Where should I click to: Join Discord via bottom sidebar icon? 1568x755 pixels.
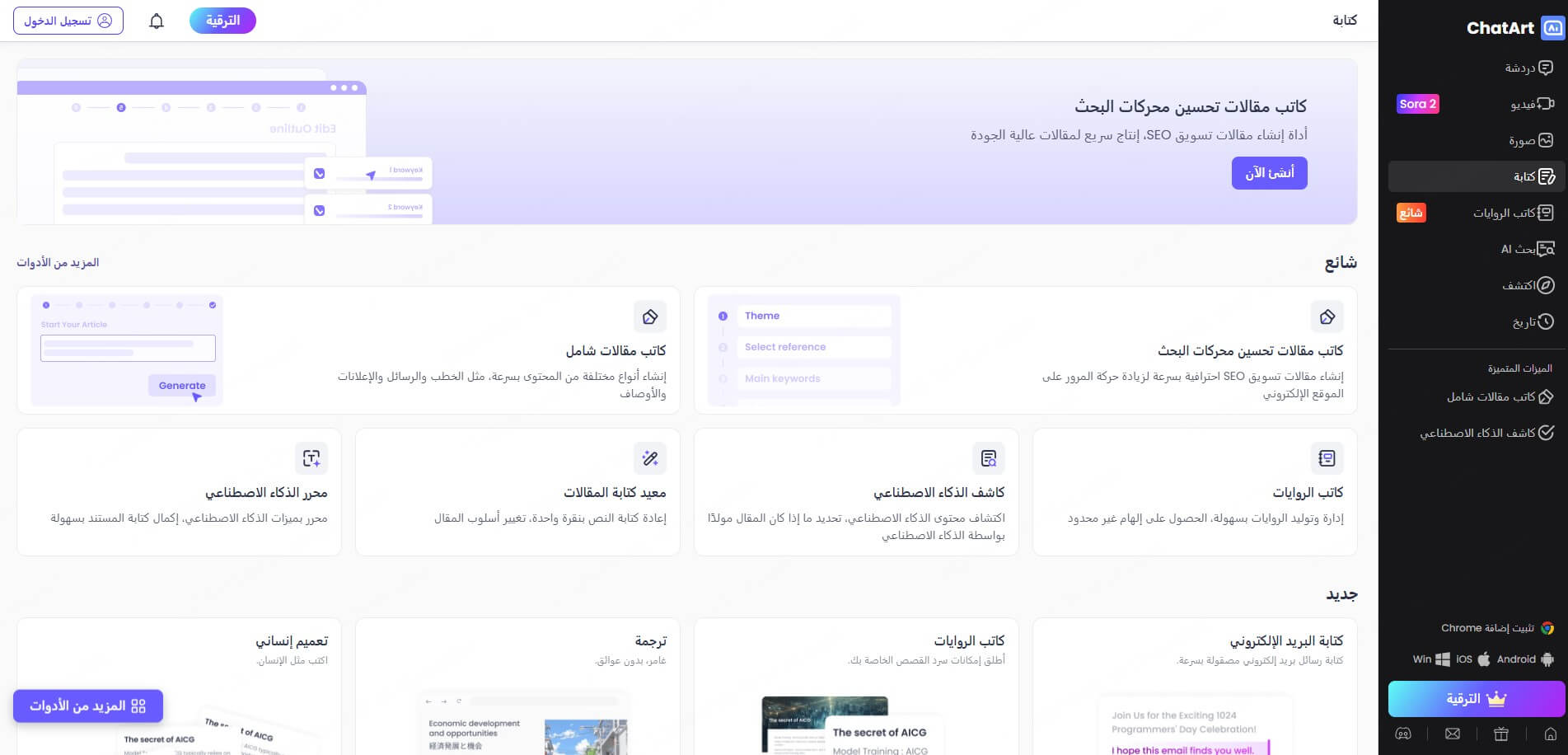[x=1403, y=733]
